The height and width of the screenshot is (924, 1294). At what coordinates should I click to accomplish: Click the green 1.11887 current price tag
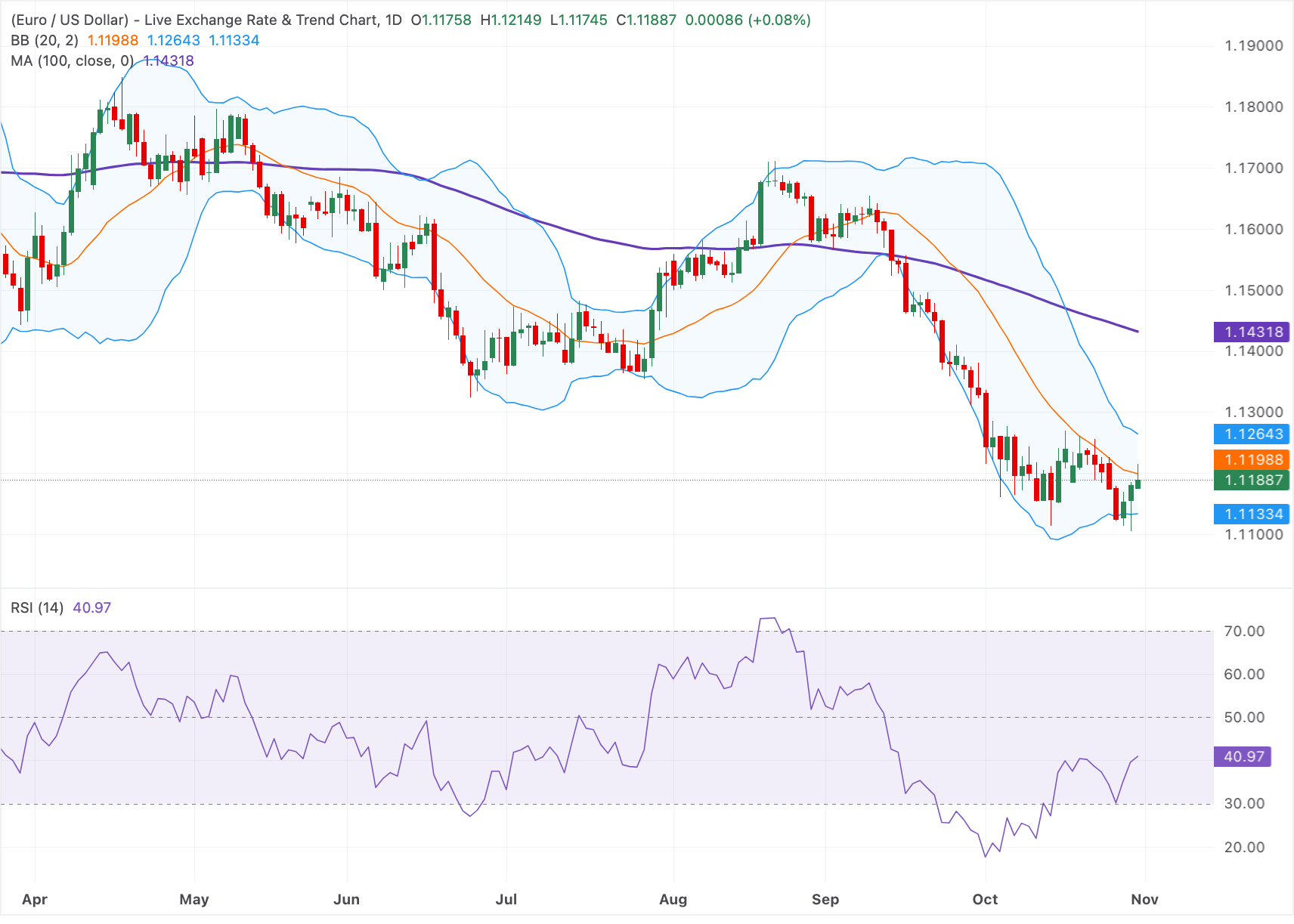pyautogui.click(x=1252, y=480)
